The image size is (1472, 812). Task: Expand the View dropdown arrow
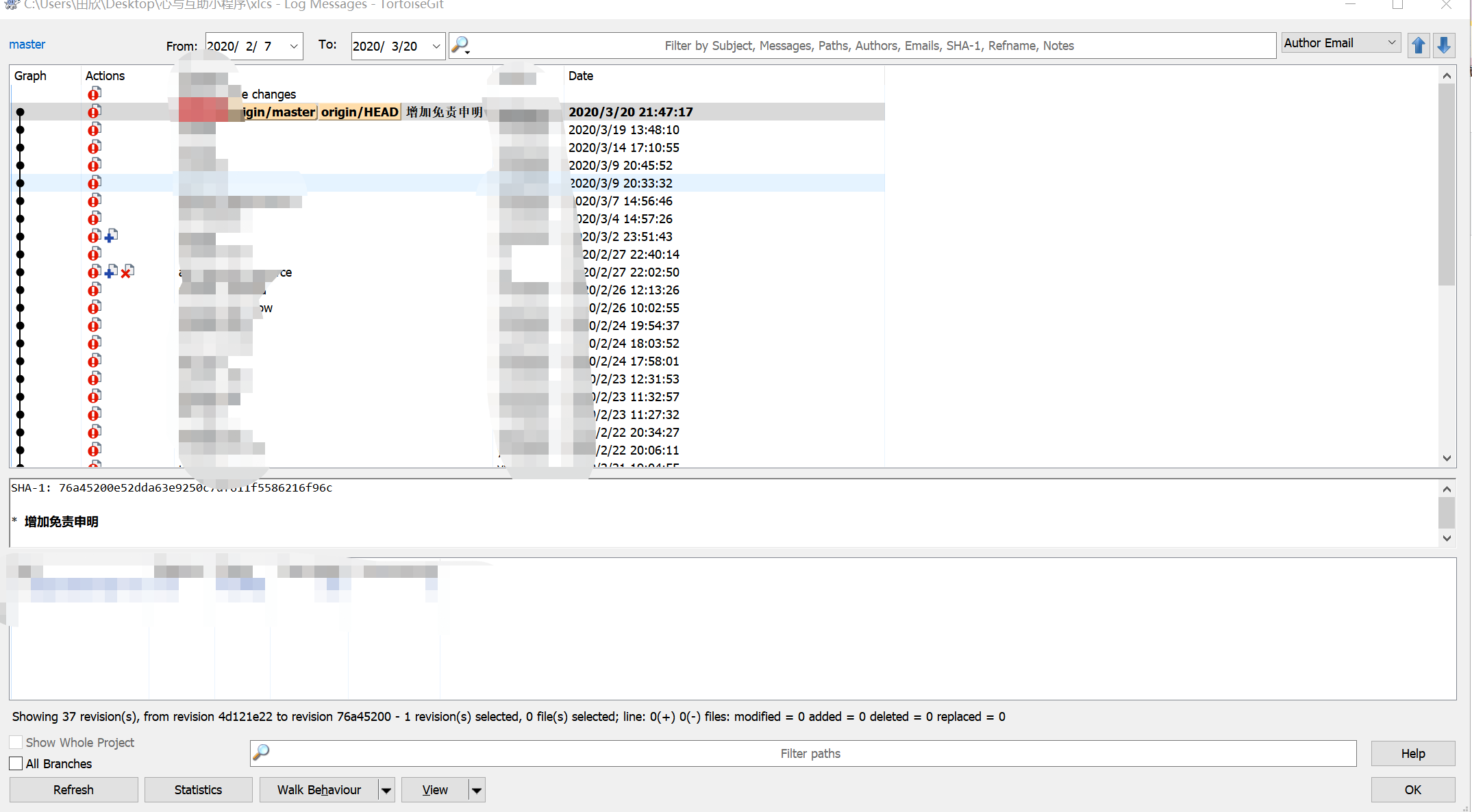[x=477, y=790]
